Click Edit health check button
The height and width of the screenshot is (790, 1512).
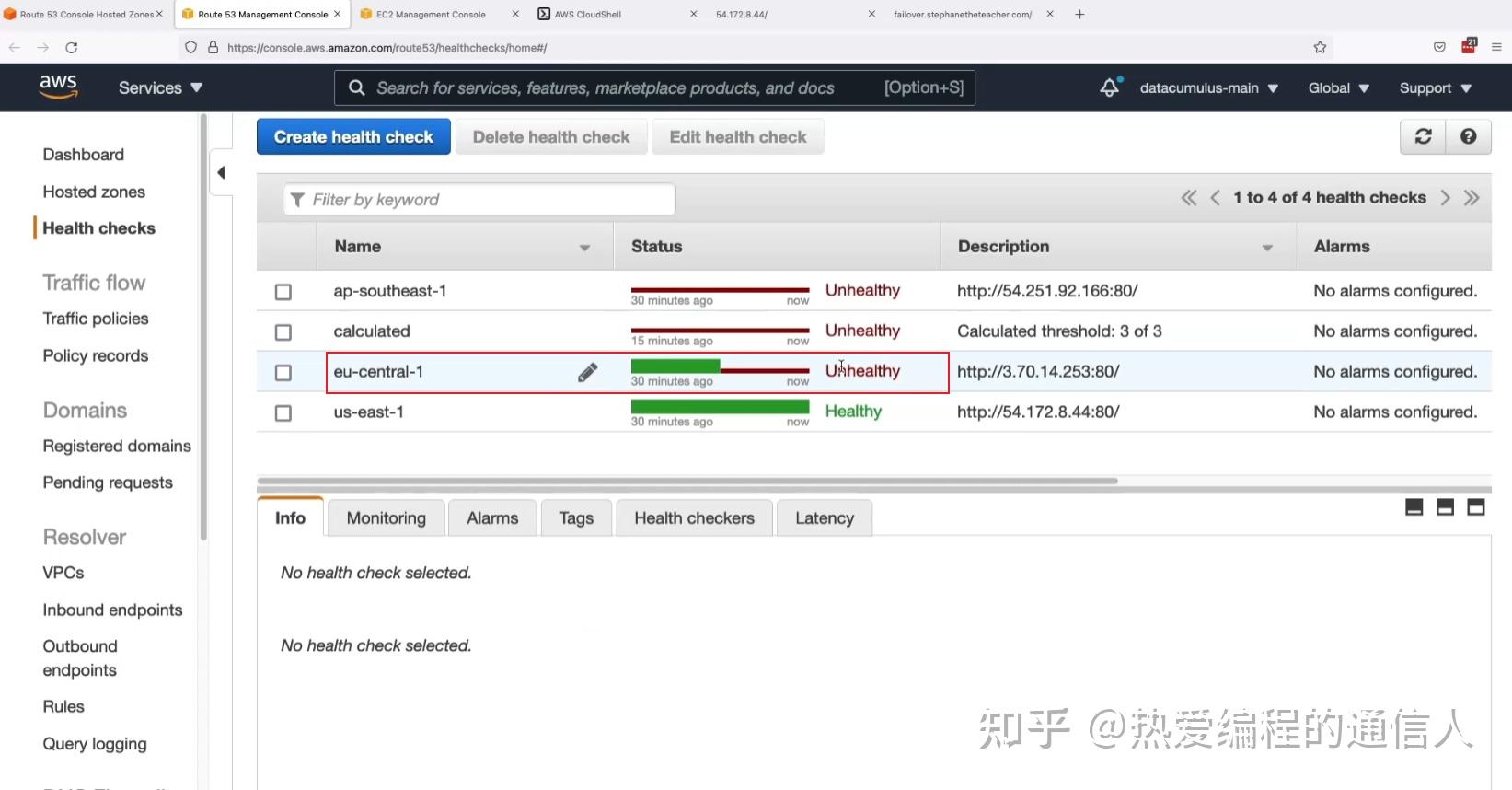pos(738,136)
